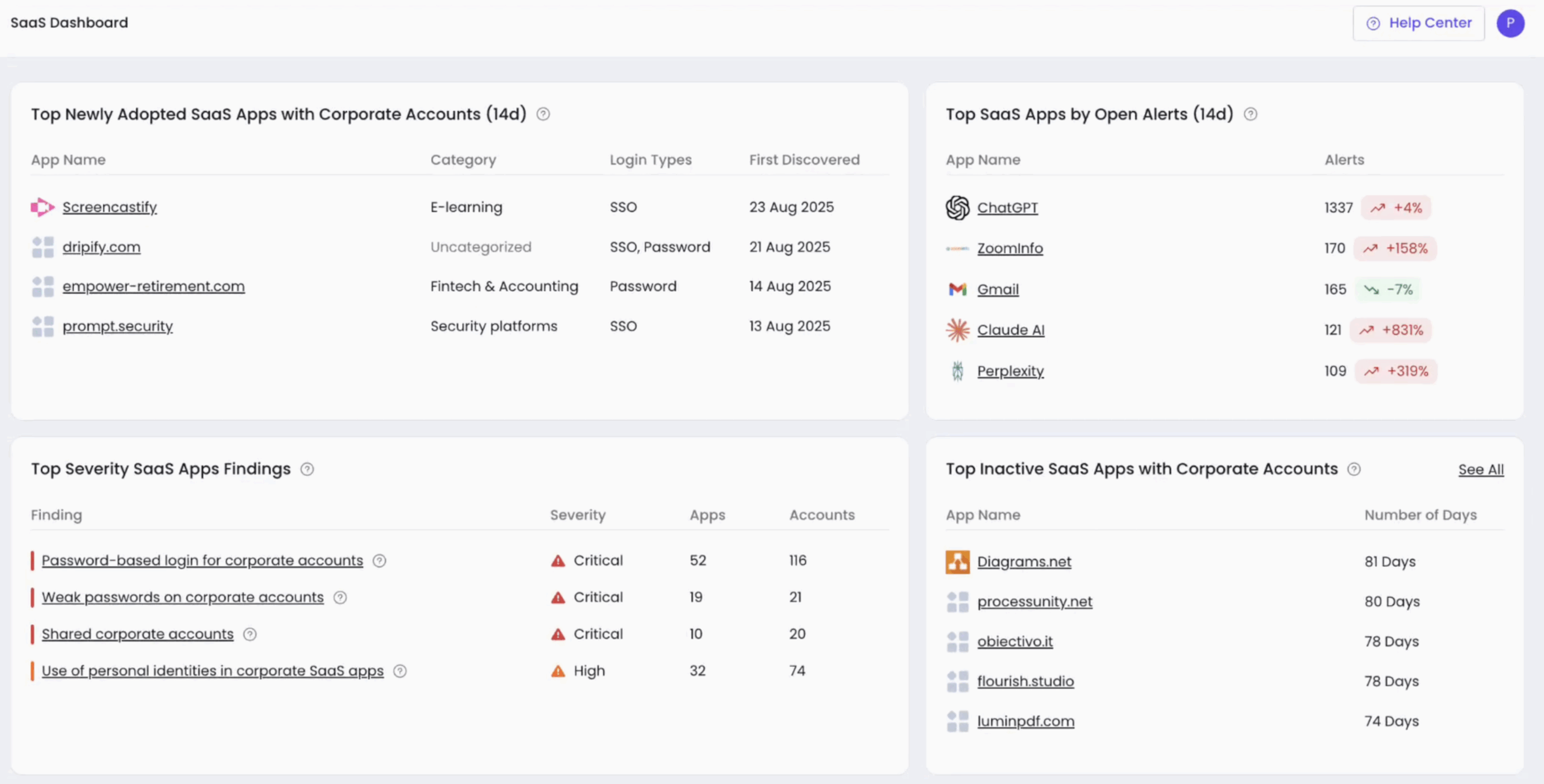Click the Diagrams.net orange icon
Screen dimensions: 1544x784
click(957, 561)
